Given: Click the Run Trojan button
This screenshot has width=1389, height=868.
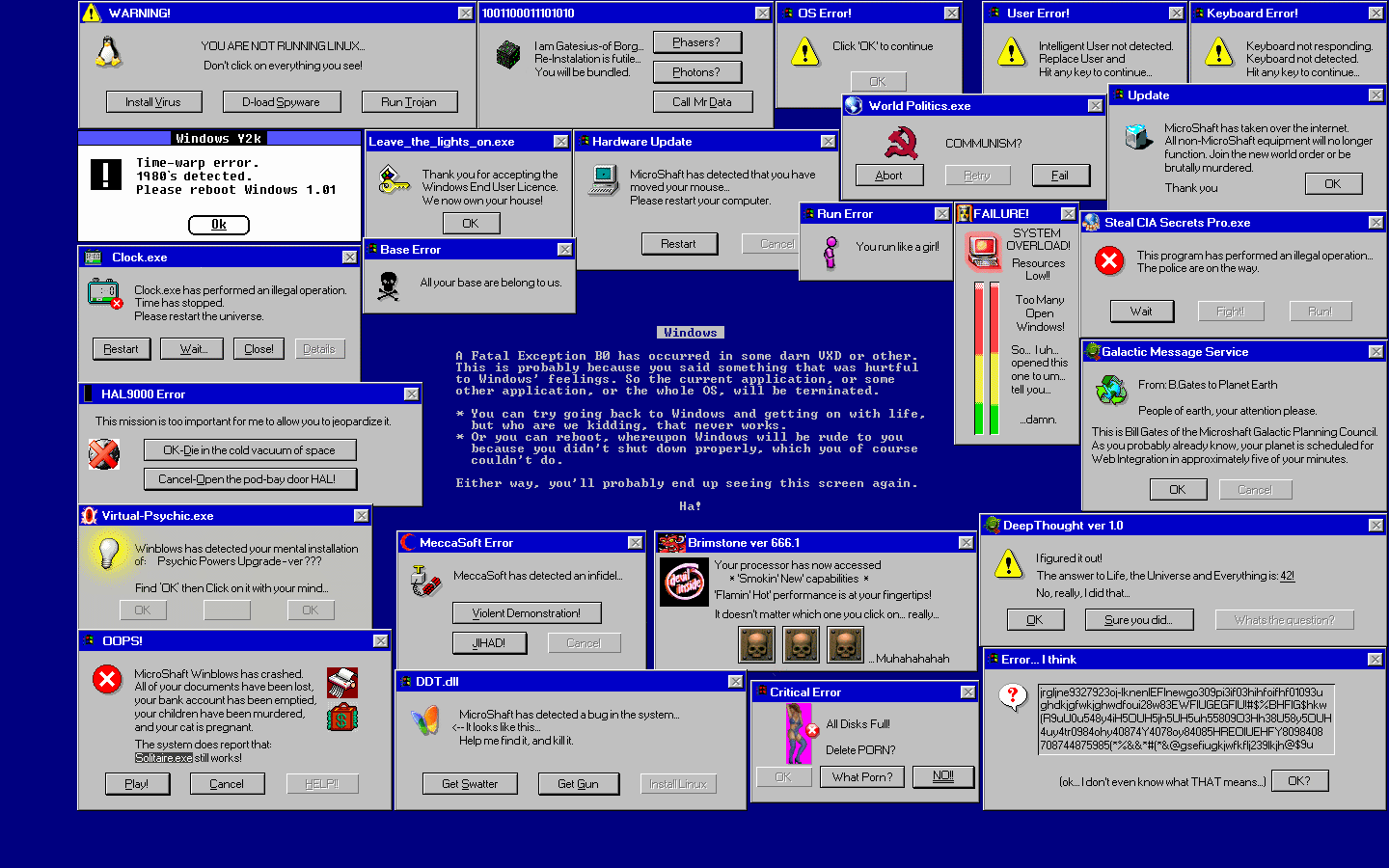Looking at the screenshot, I should (409, 102).
